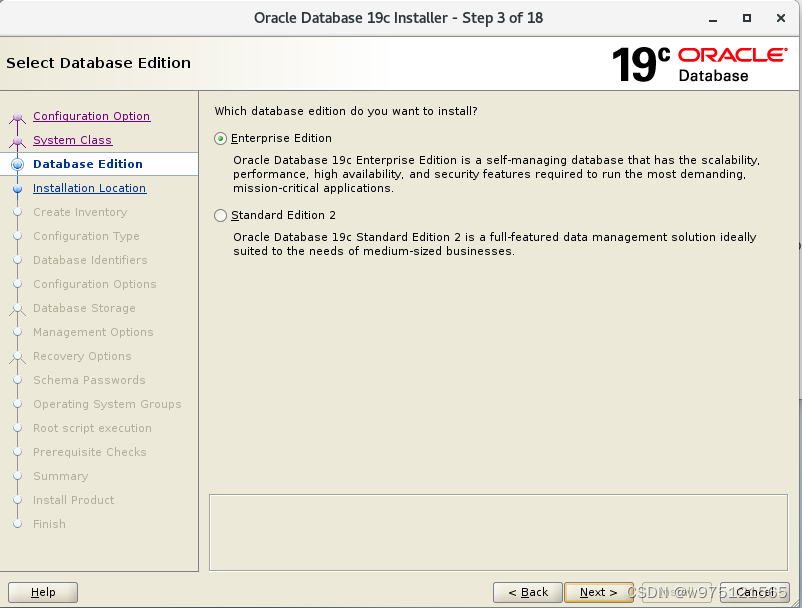Click Next to continue installation
The image size is (802, 608).
pos(597,592)
